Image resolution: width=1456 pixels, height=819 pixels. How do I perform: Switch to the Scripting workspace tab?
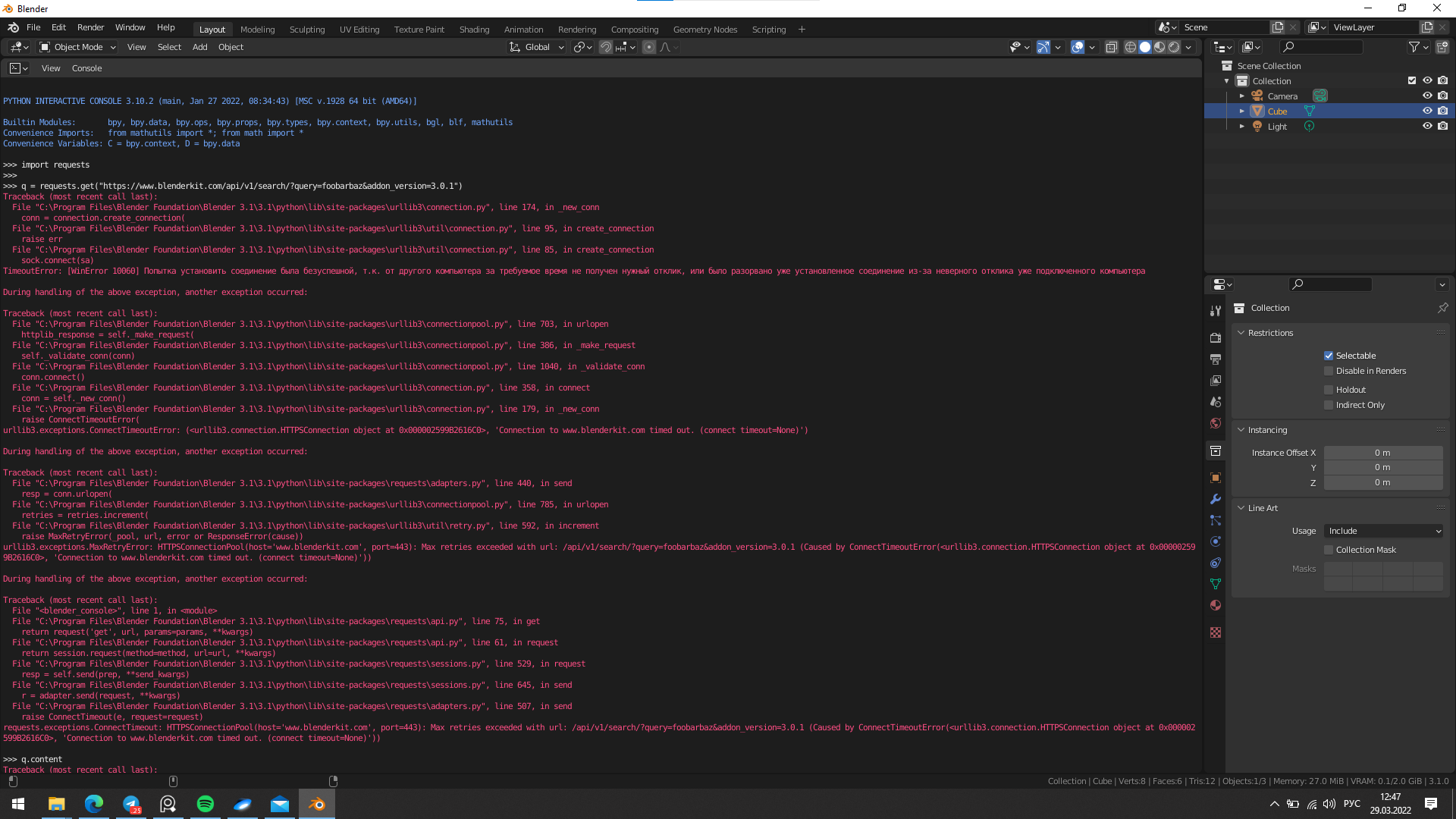point(769,29)
